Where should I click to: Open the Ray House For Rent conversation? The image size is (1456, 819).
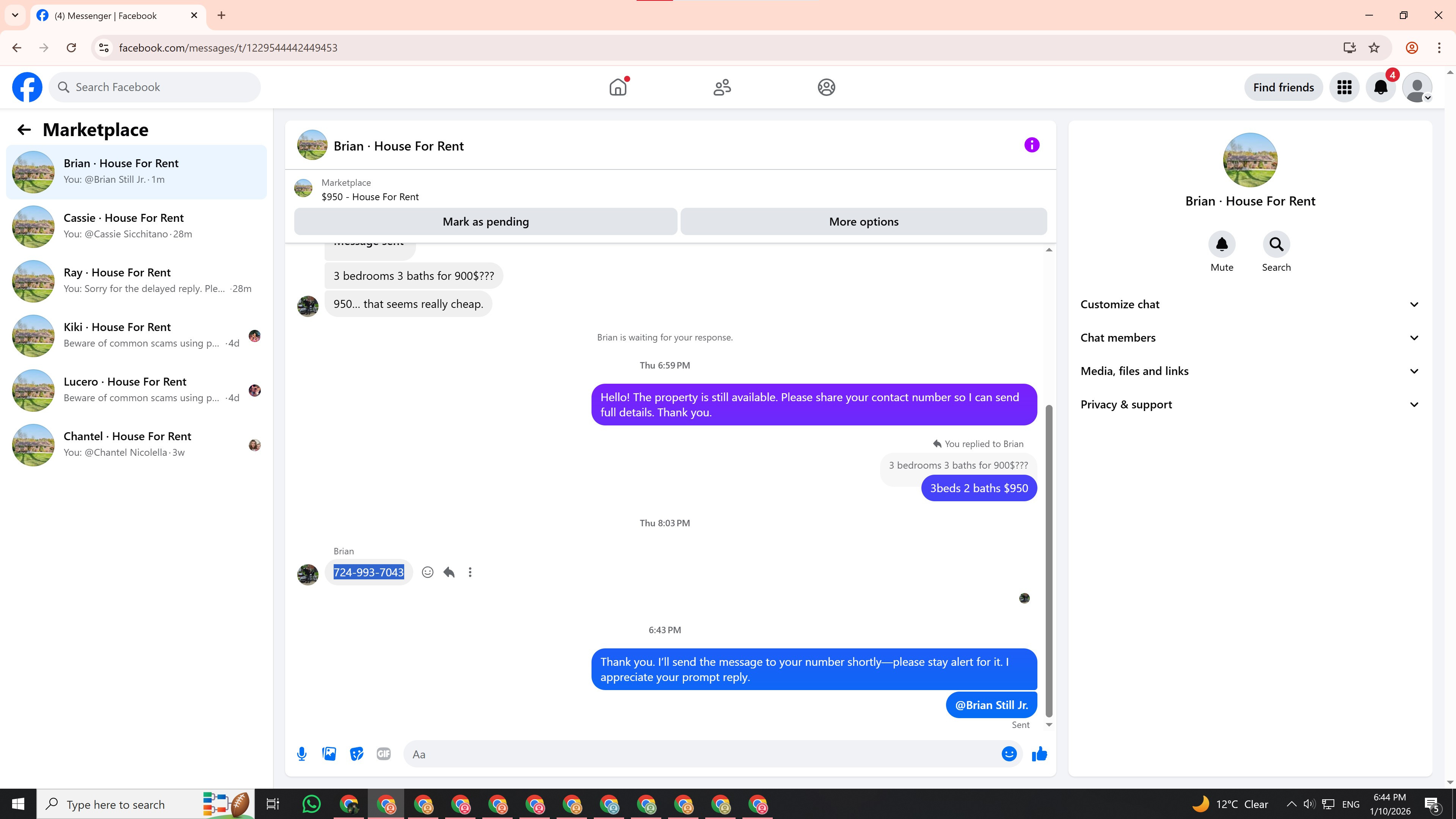(x=136, y=281)
